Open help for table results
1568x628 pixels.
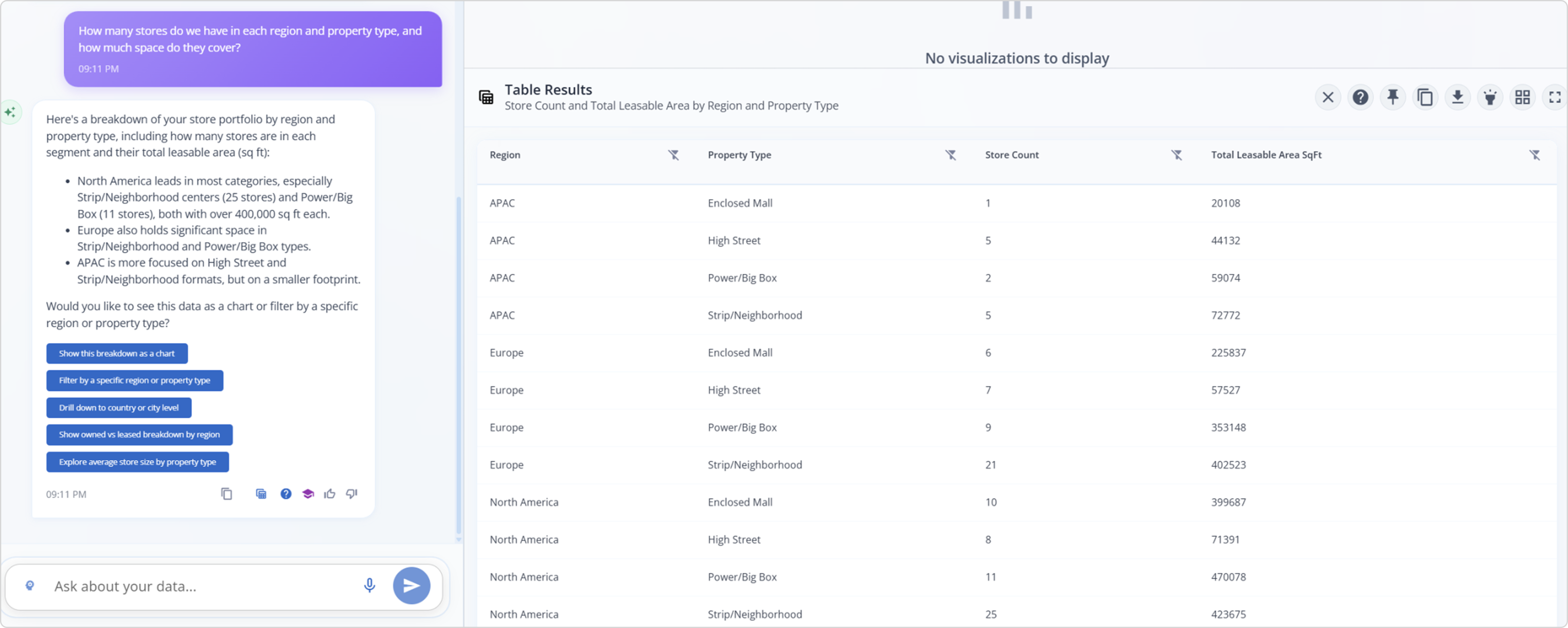[1361, 97]
